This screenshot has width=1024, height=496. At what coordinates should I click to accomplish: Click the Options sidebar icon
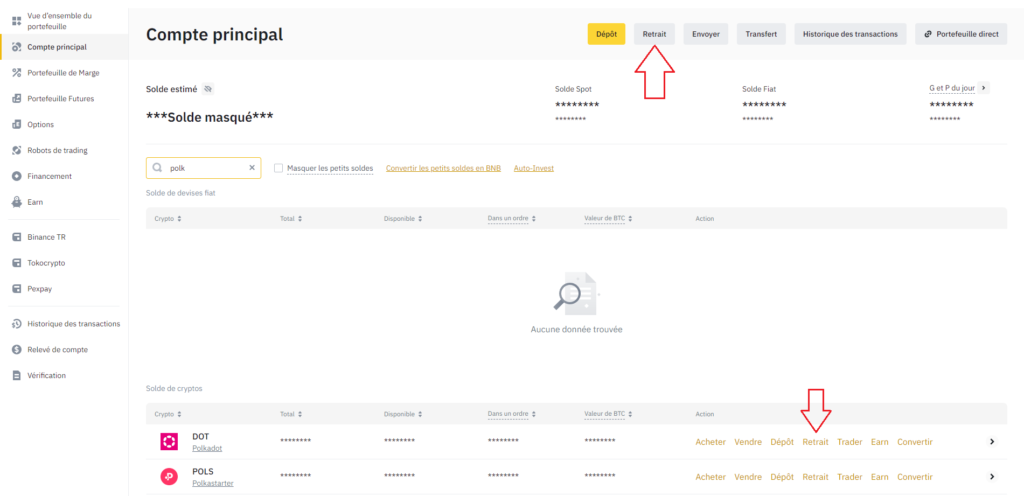(x=17, y=125)
